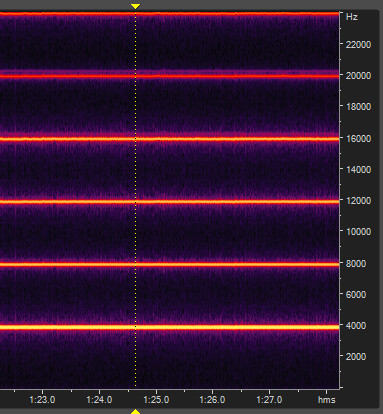Click the 1:26.0 mark on timeline
This screenshot has height=414, width=383.
tap(212, 400)
